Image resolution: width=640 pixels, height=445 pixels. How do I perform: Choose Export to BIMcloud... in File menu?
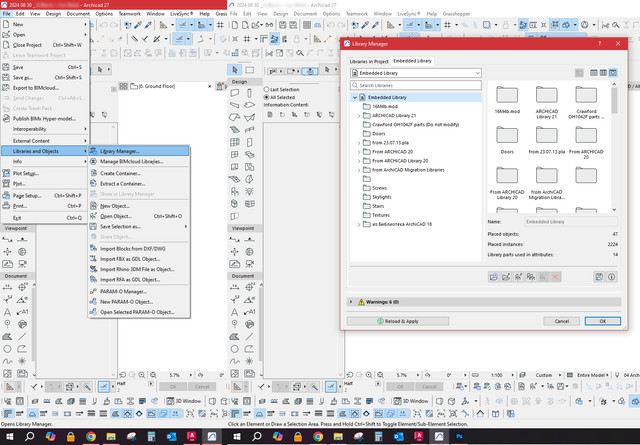point(45,88)
